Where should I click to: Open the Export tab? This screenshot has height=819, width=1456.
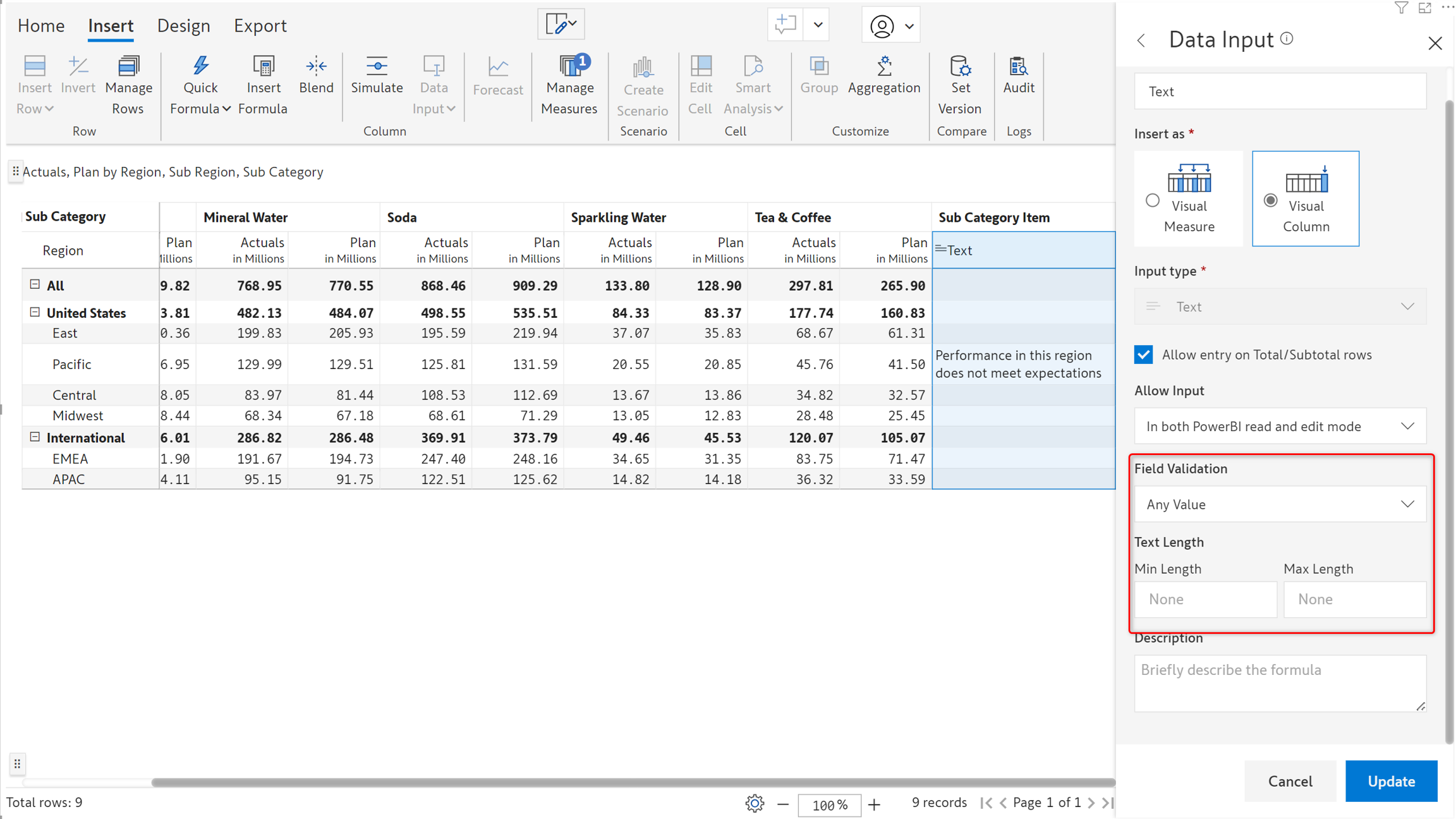260,26
